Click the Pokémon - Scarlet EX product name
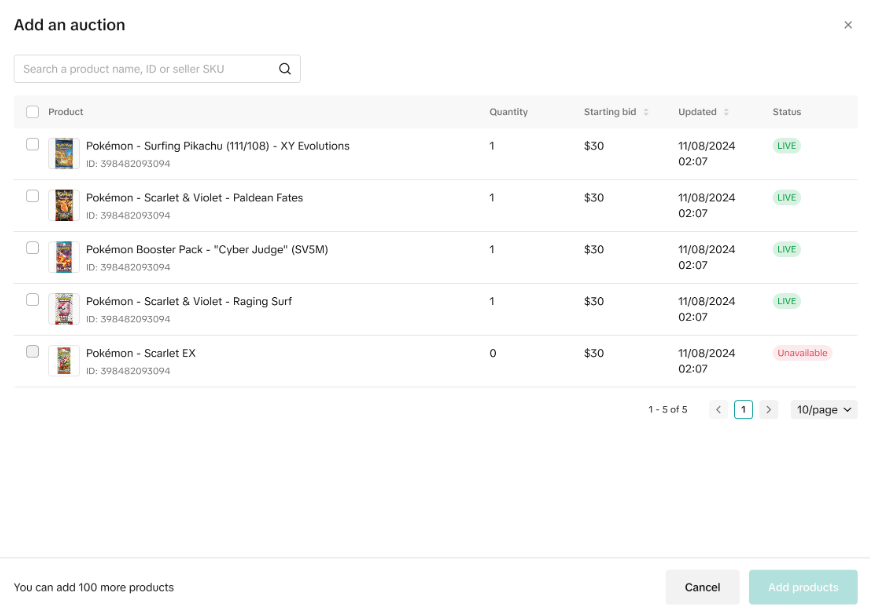Screen dimensions: 870x609 pos(141,353)
